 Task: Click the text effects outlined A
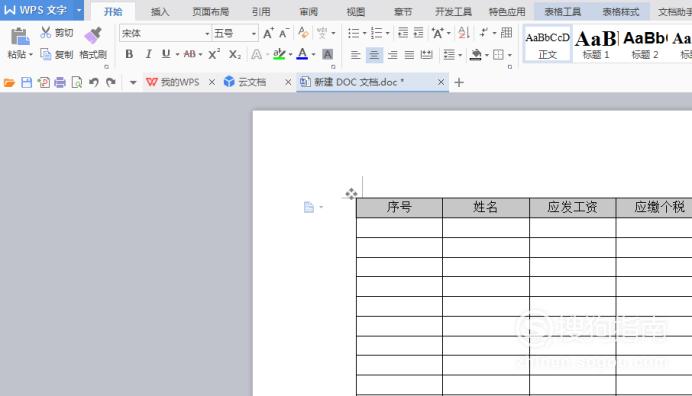(256, 54)
